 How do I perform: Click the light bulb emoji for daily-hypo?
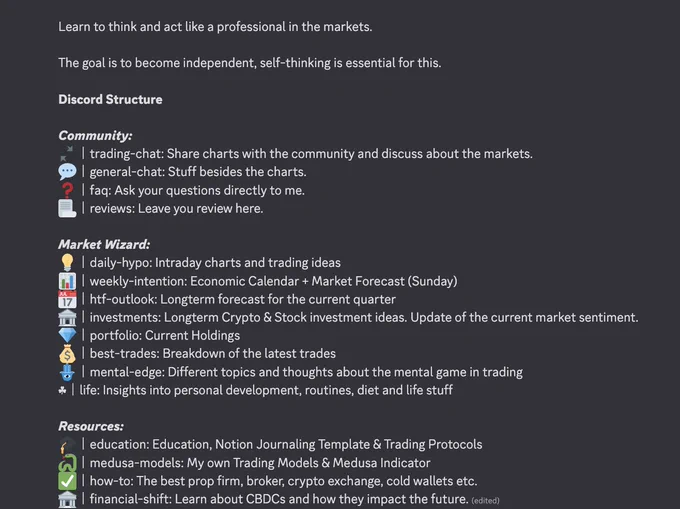coord(67,263)
